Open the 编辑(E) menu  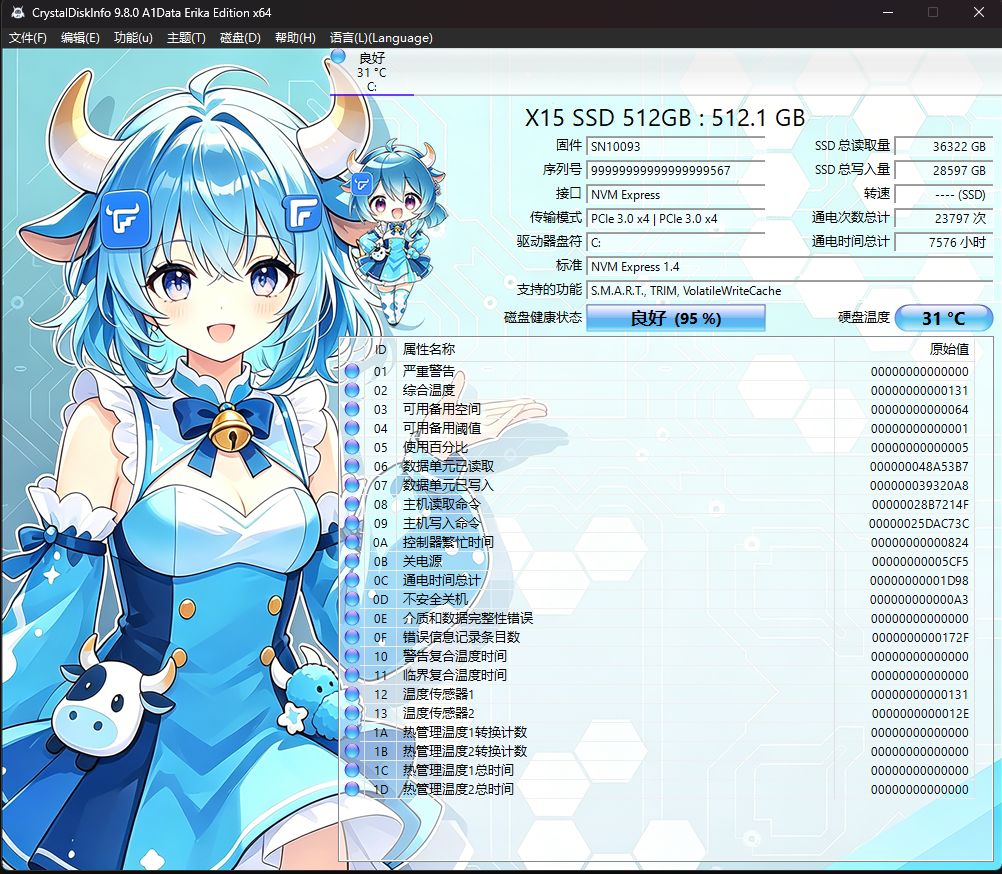pos(80,38)
